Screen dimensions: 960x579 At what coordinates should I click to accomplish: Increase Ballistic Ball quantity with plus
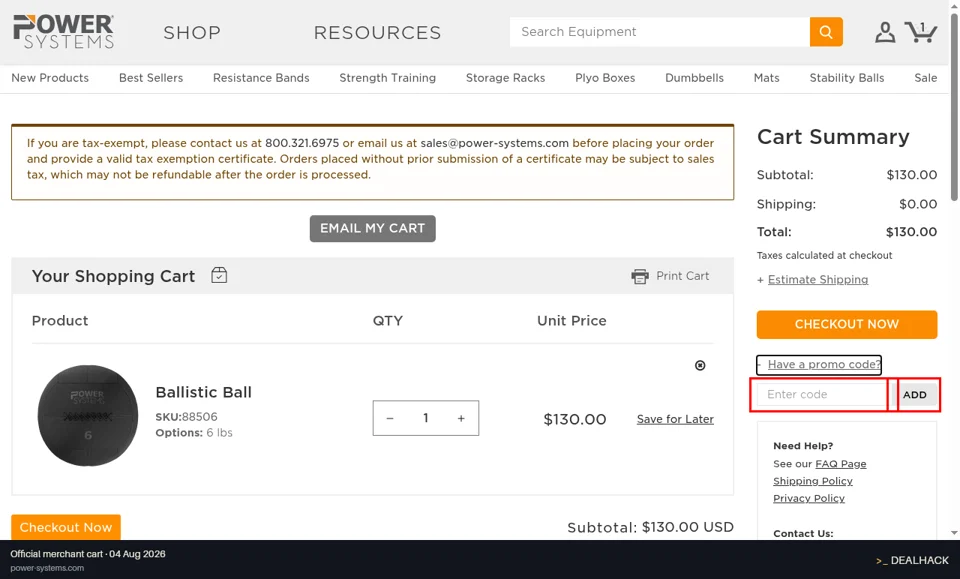coord(461,419)
